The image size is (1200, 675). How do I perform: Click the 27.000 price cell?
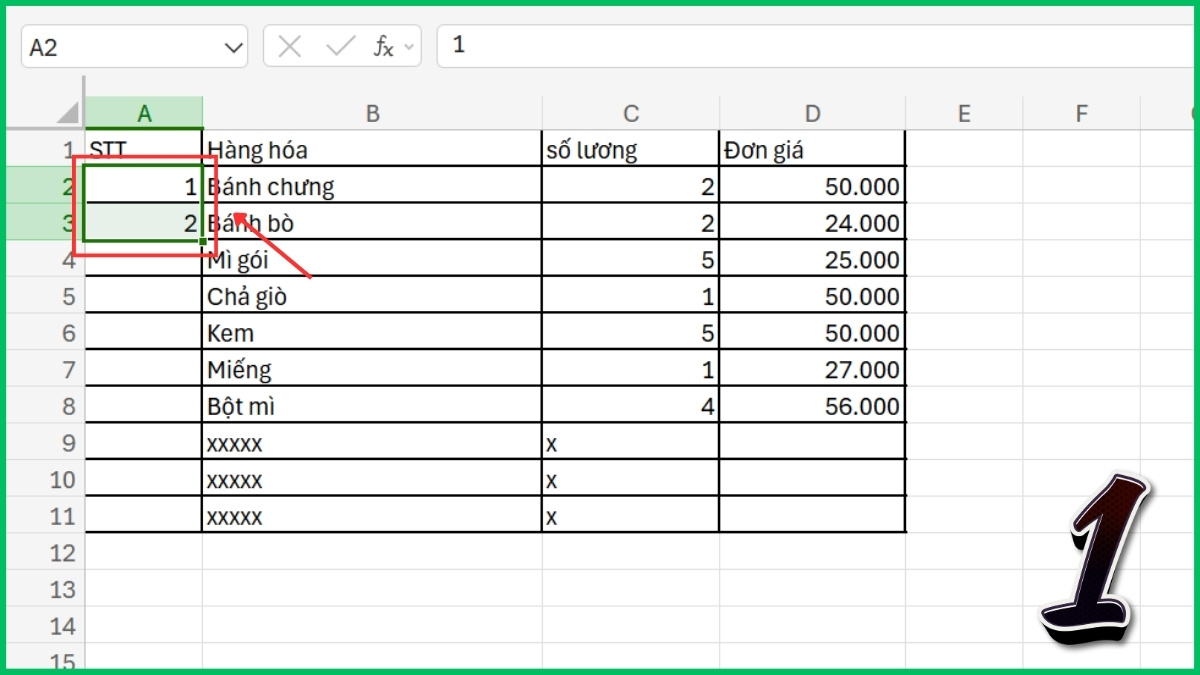812,369
